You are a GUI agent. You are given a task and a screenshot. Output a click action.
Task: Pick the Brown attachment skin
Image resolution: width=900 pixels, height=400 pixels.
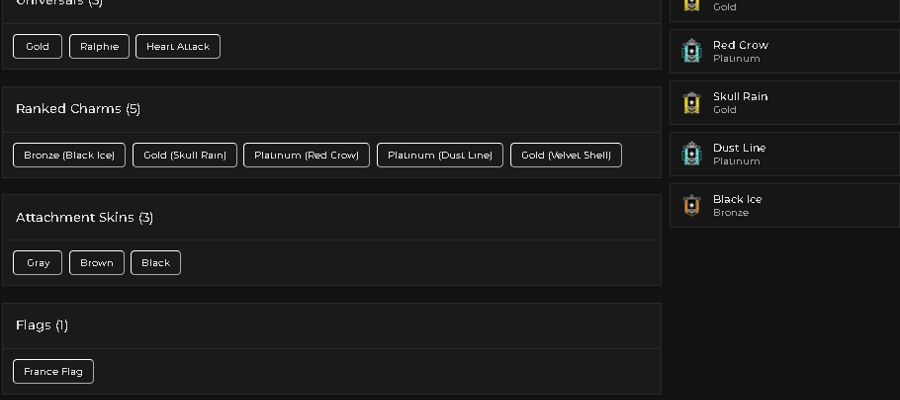click(96, 263)
